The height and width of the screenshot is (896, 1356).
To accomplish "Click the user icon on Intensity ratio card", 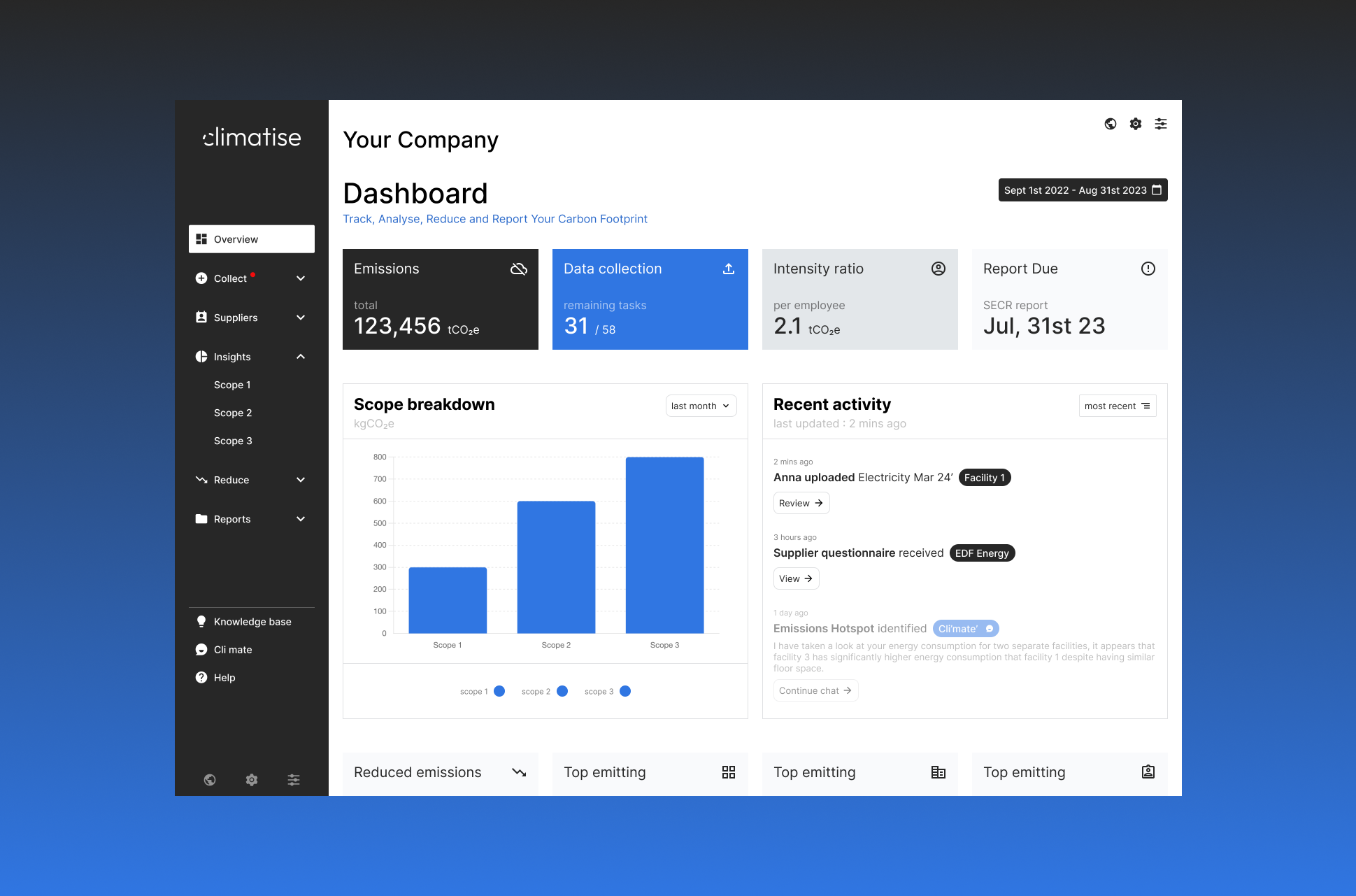I will [x=938, y=269].
